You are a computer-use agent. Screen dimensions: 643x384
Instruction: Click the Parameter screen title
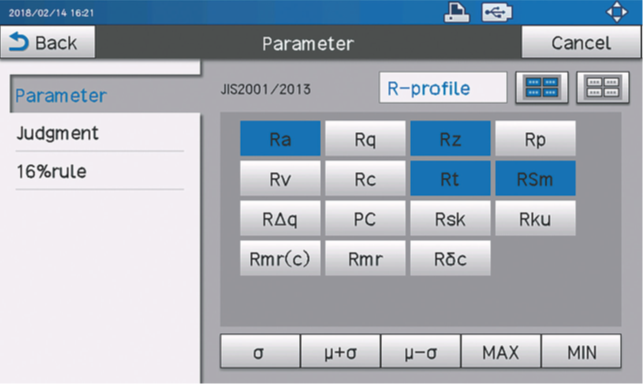pos(308,43)
